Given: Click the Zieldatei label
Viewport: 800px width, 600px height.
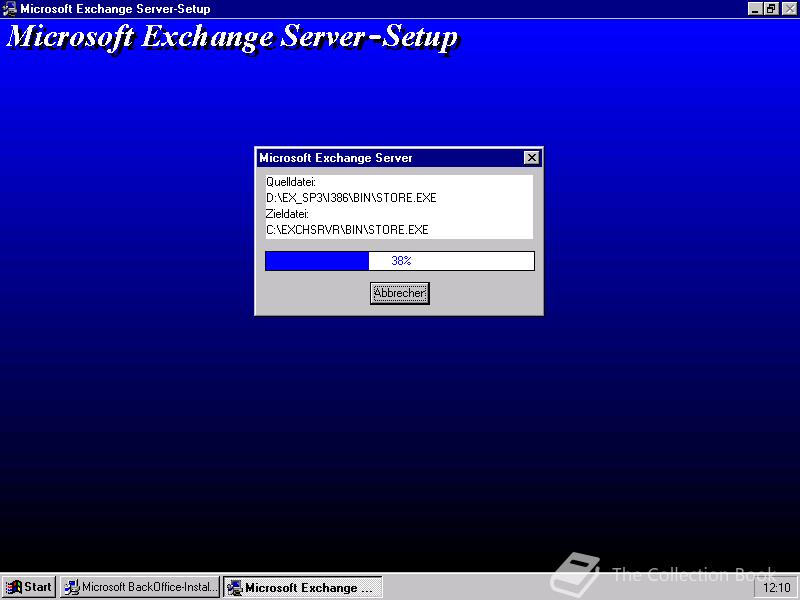Looking at the screenshot, I should (287, 214).
